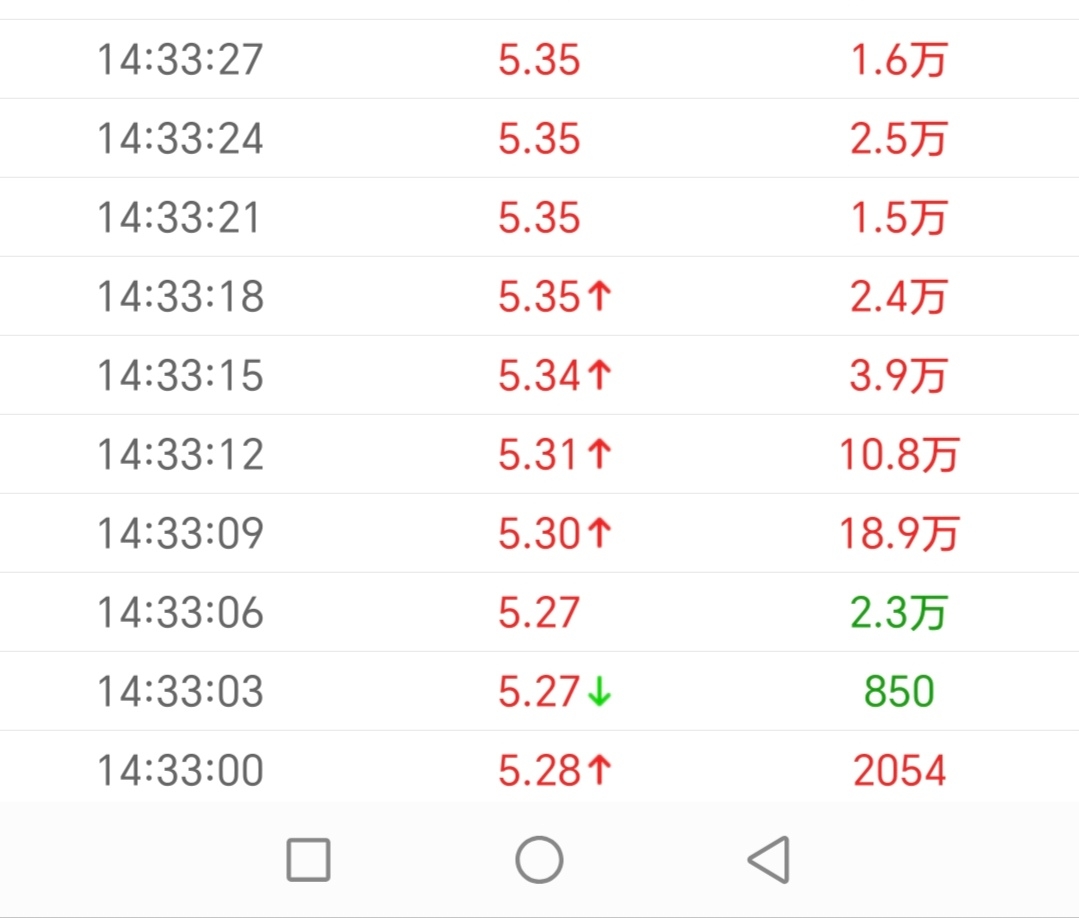
Task: Click the green down arrow beside 5.27
Action: [599, 692]
